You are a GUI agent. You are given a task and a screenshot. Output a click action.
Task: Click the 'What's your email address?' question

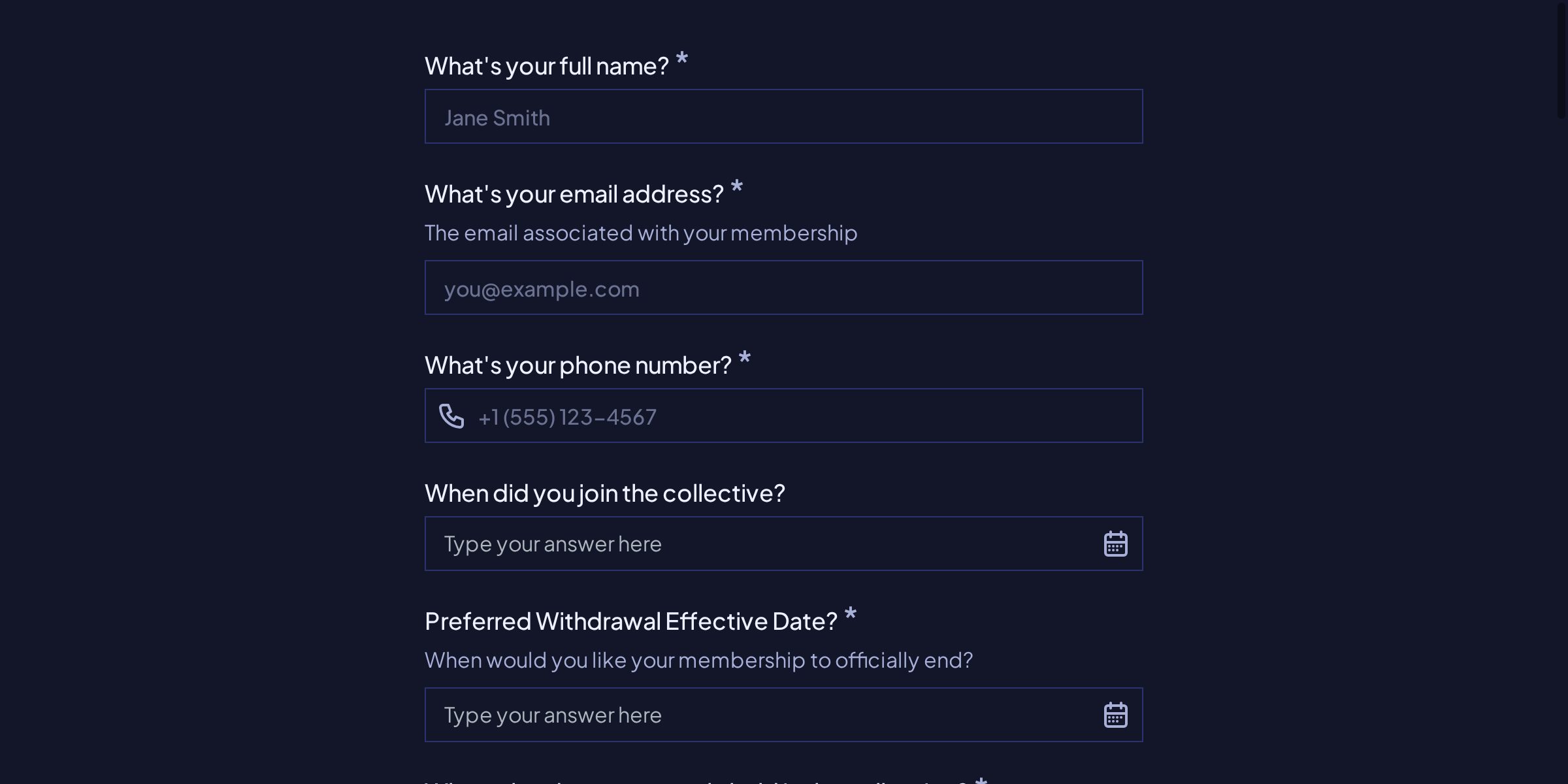574,192
